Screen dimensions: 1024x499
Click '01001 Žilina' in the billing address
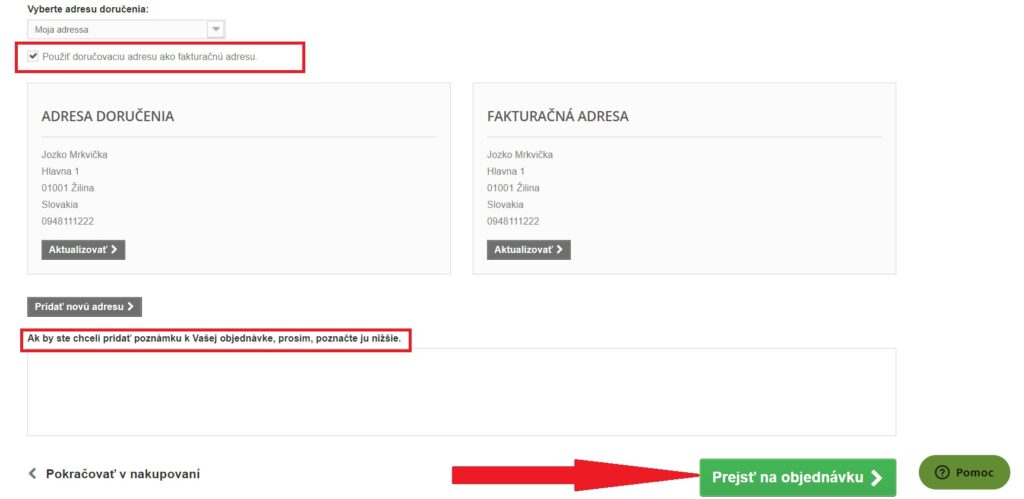513,188
